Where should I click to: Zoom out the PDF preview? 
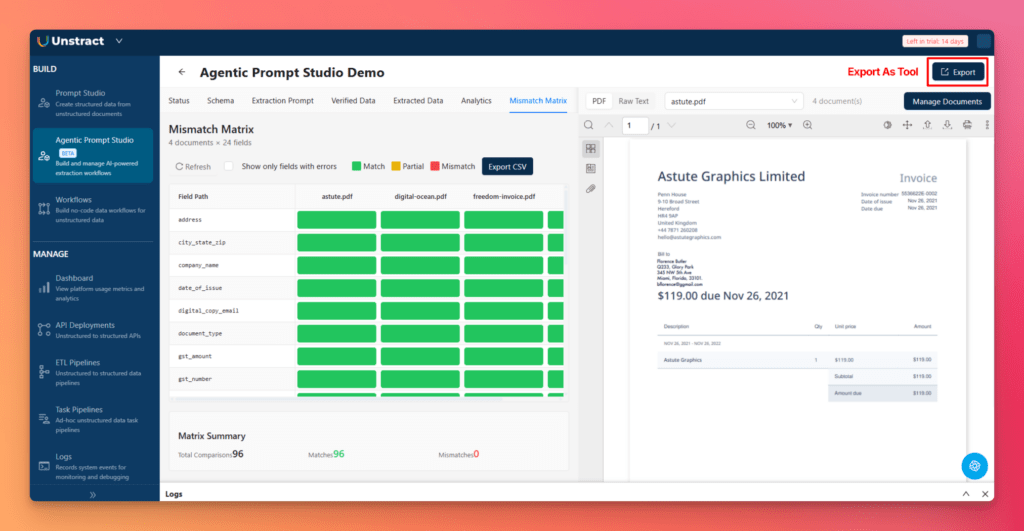[751, 125]
